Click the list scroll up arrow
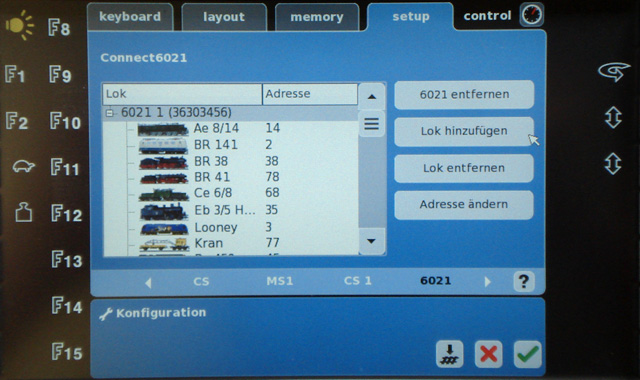This screenshot has width=640, height=380. tap(371, 97)
